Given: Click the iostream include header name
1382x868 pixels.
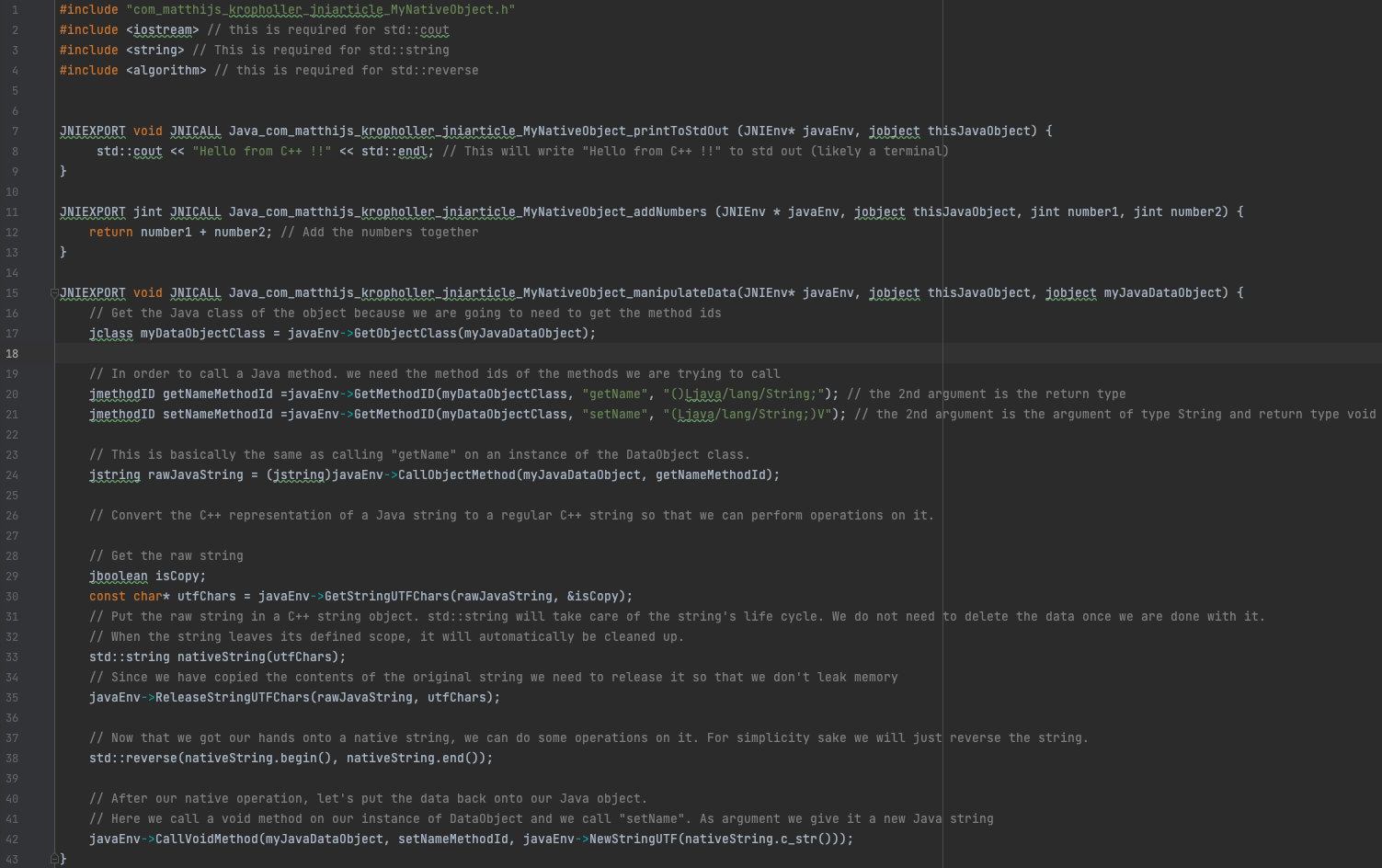Looking at the screenshot, I should pyautogui.click(x=162, y=30).
